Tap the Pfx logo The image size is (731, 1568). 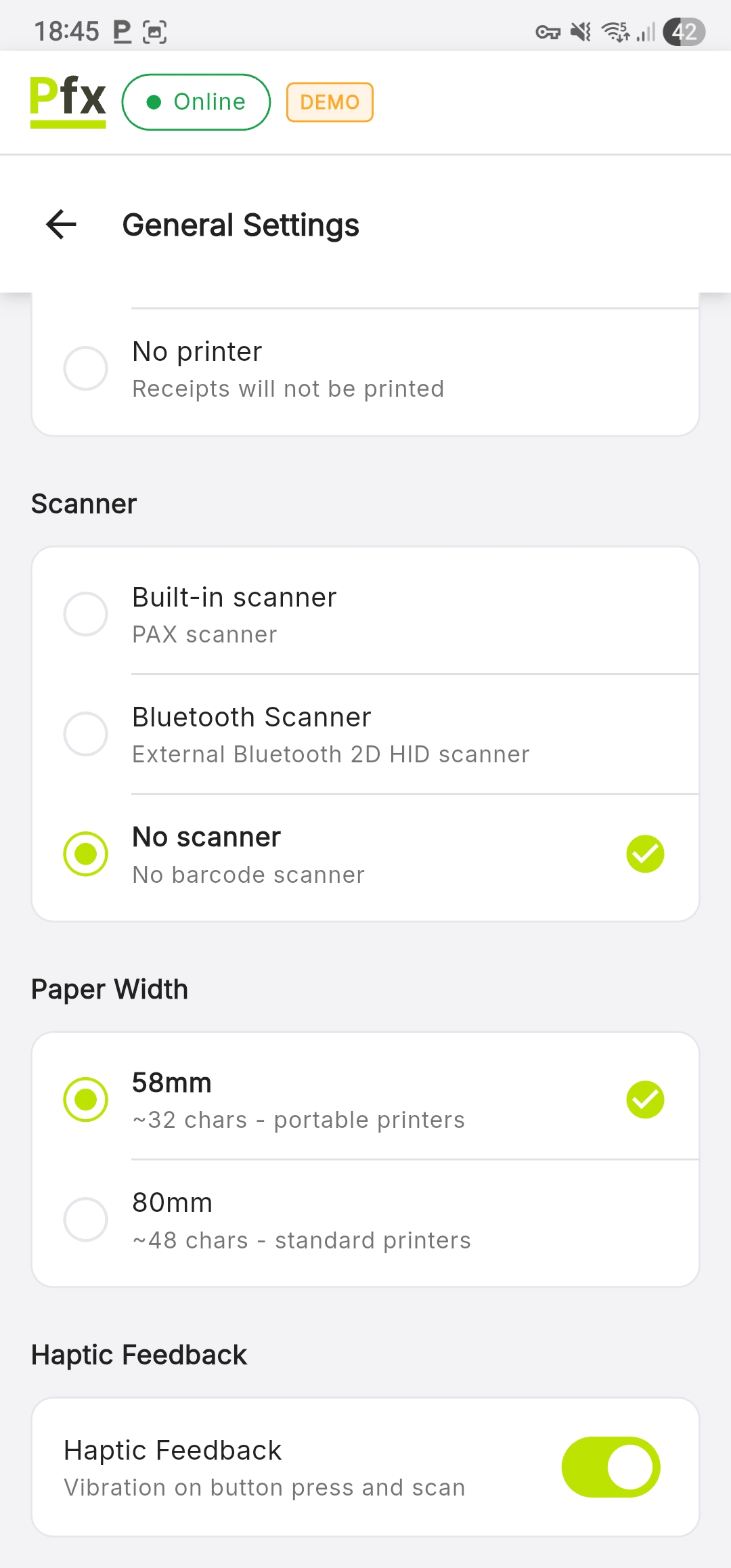(x=68, y=102)
